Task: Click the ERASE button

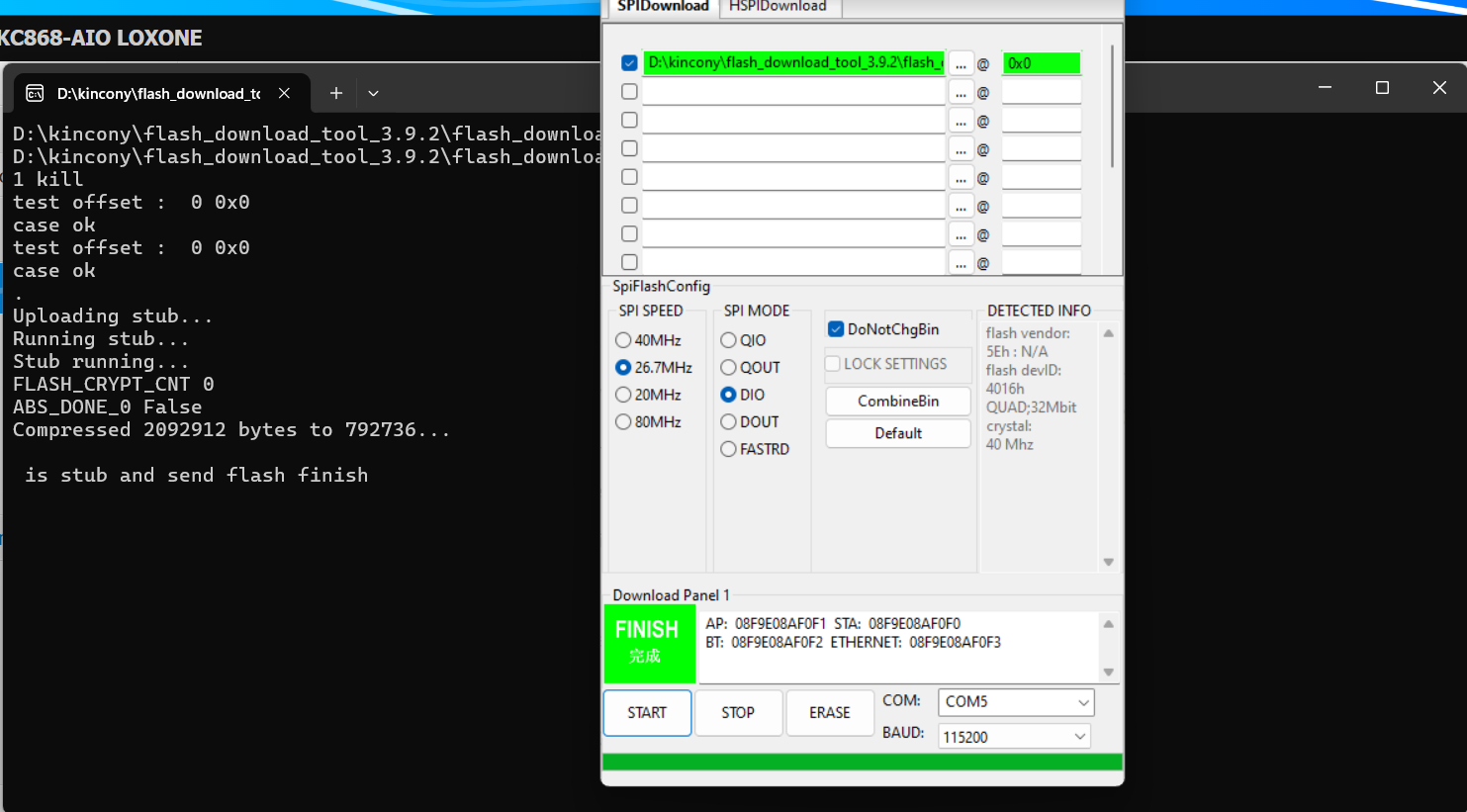Action: [x=829, y=713]
